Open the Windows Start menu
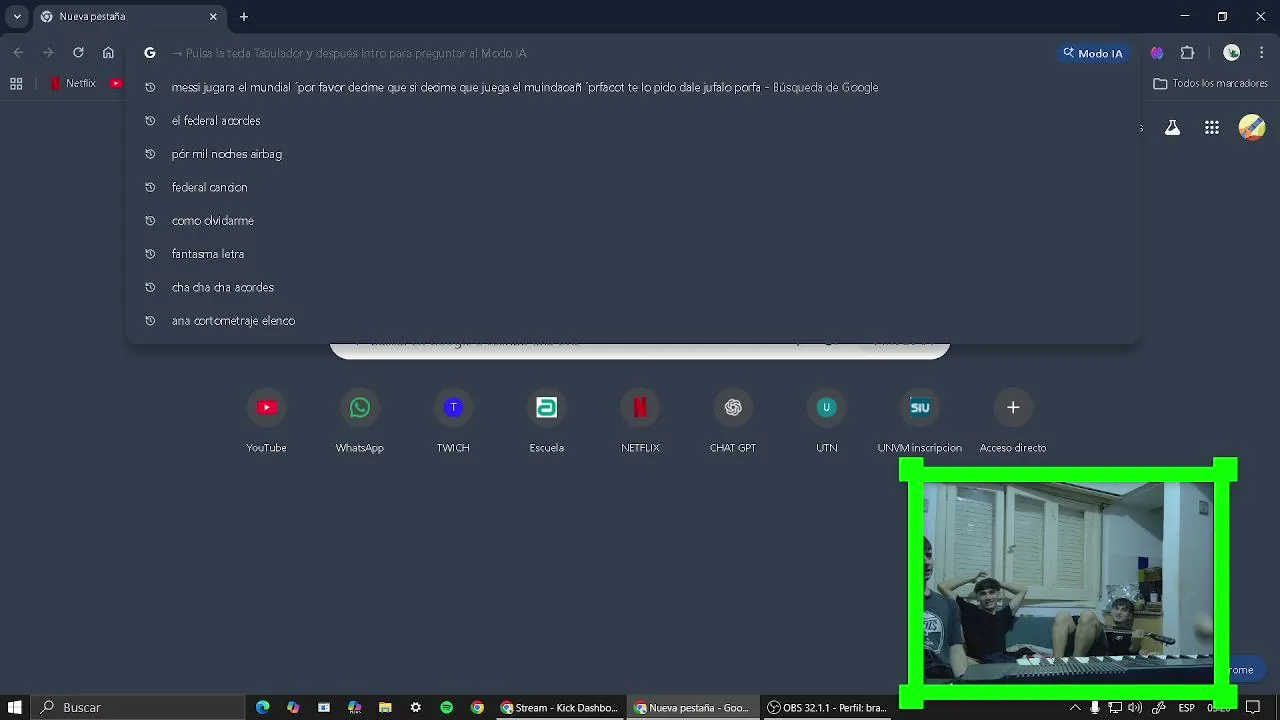 (14, 707)
